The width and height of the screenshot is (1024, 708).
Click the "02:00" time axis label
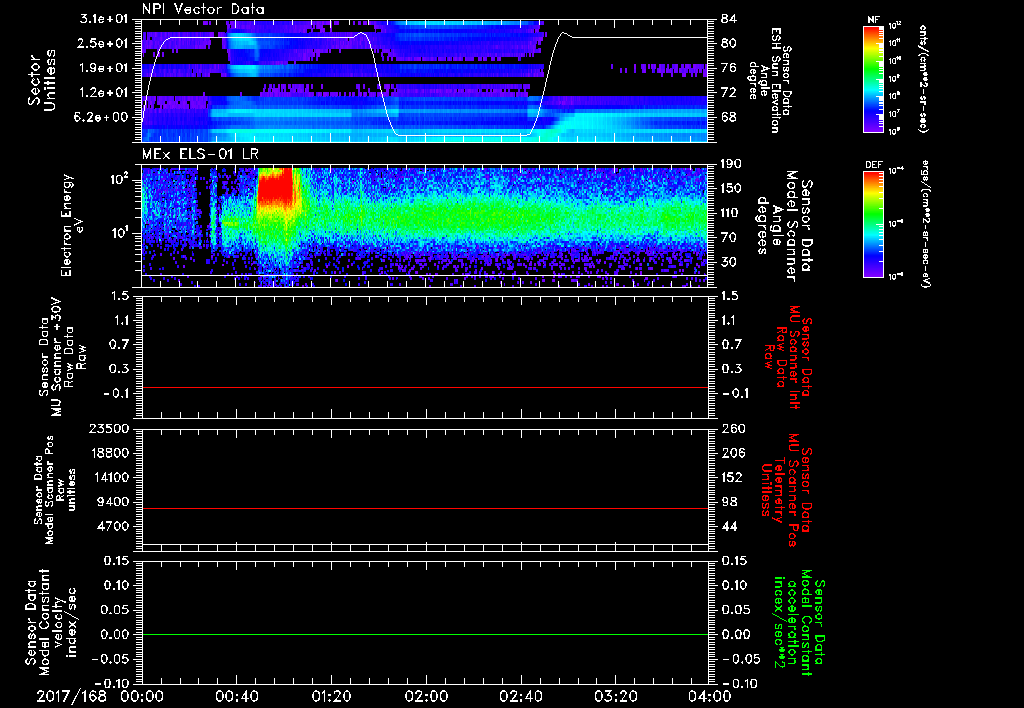tap(426, 696)
